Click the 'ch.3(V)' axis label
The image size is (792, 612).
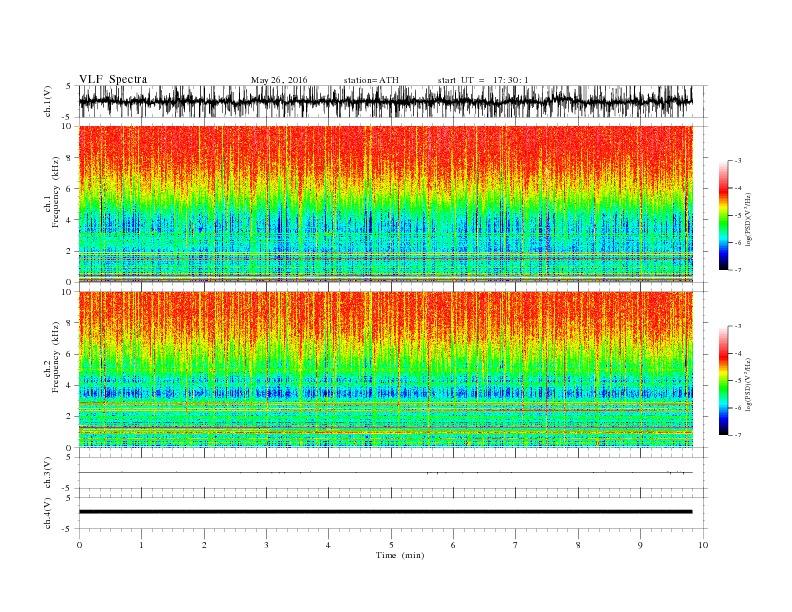pyautogui.click(x=48, y=475)
